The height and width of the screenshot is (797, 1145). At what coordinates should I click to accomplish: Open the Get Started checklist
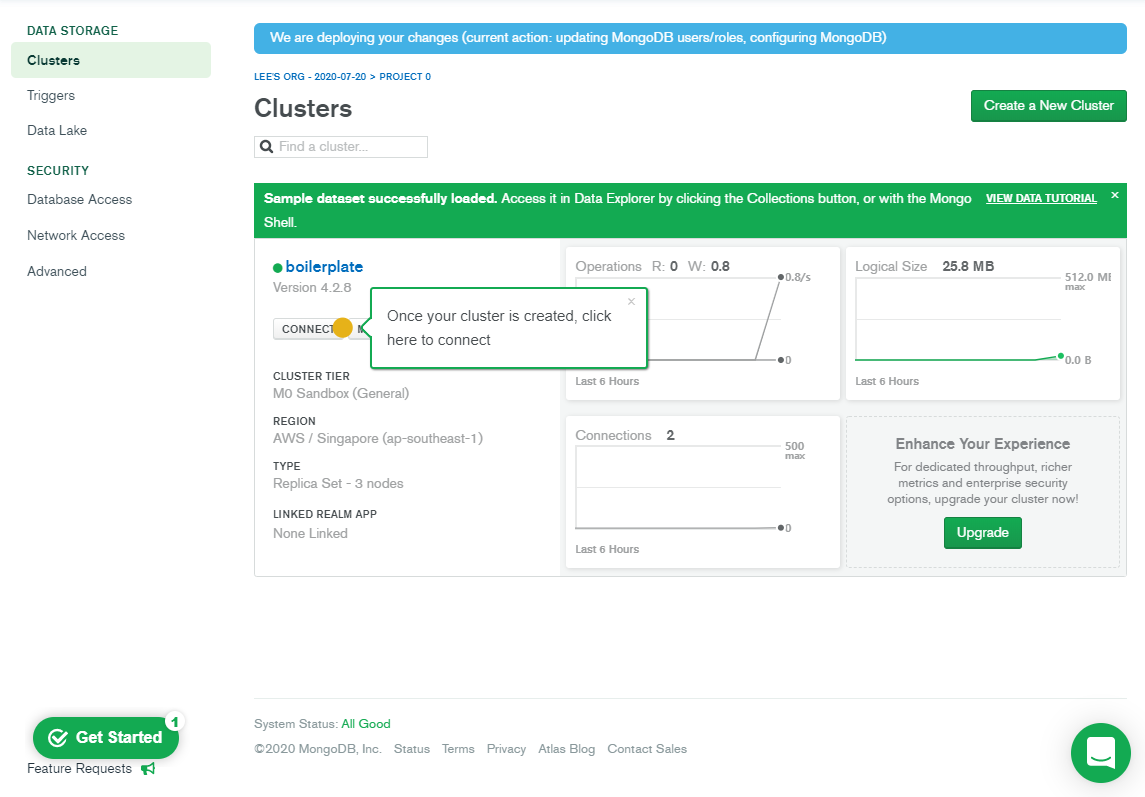106,738
